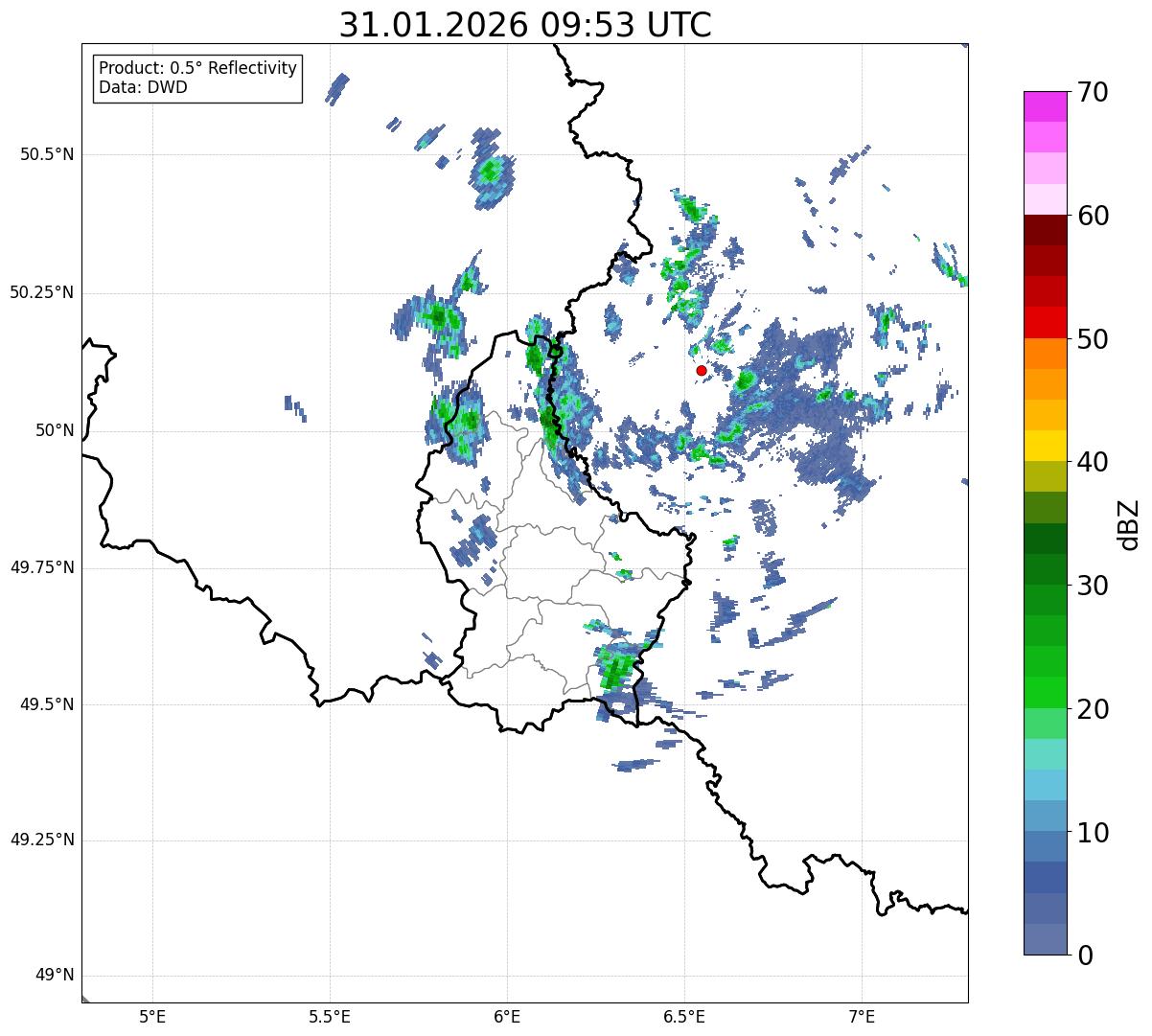Click the 20 tick on the colorbar

1093,709
